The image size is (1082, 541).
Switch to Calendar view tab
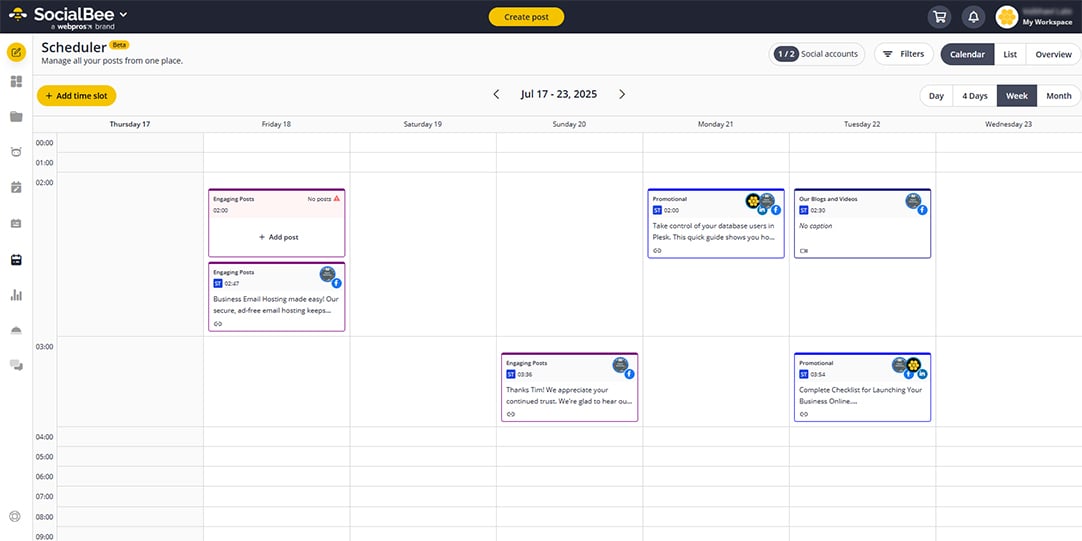pyautogui.click(x=967, y=55)
